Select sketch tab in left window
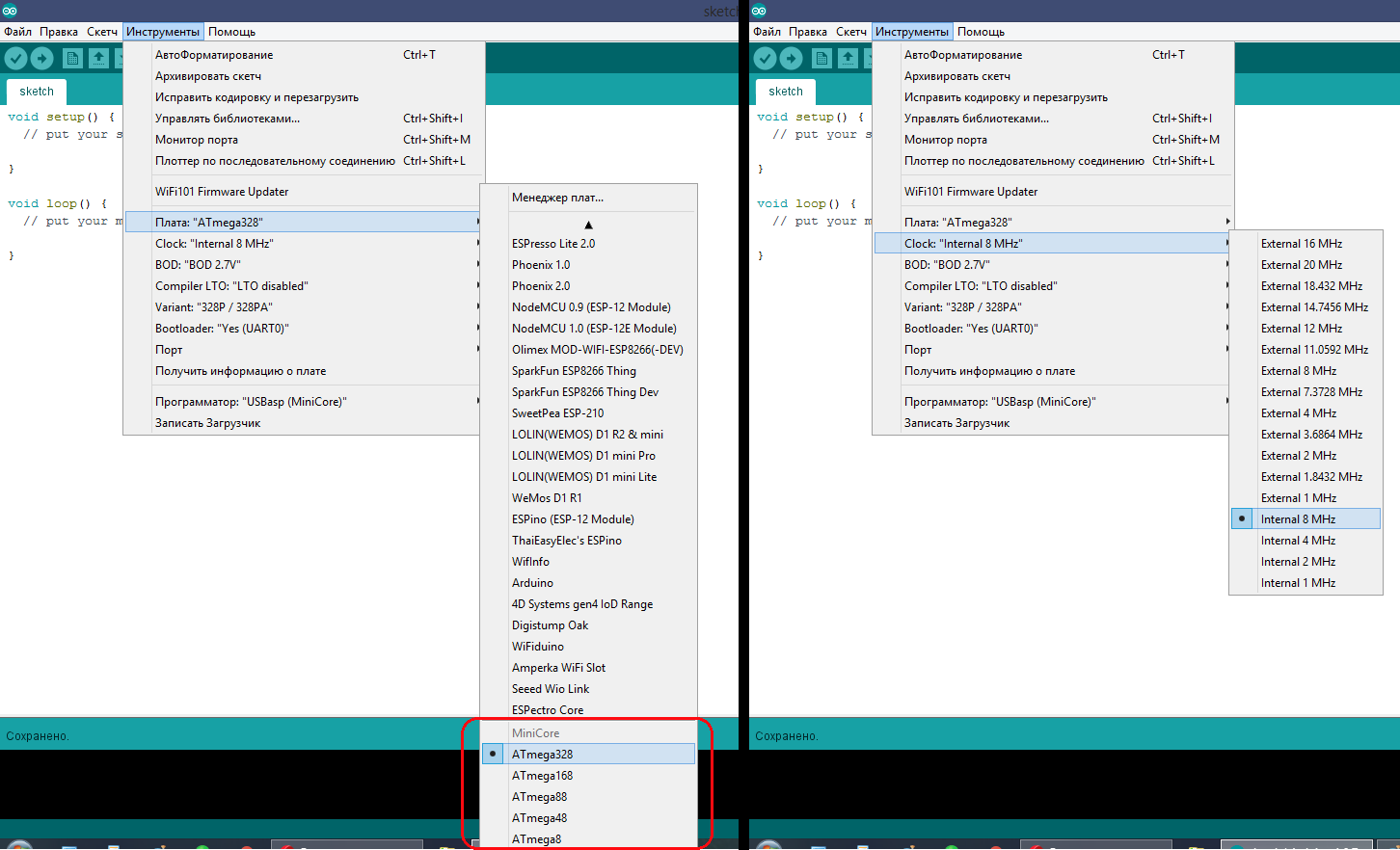1400x850 pixels. (x=37, y=92)
